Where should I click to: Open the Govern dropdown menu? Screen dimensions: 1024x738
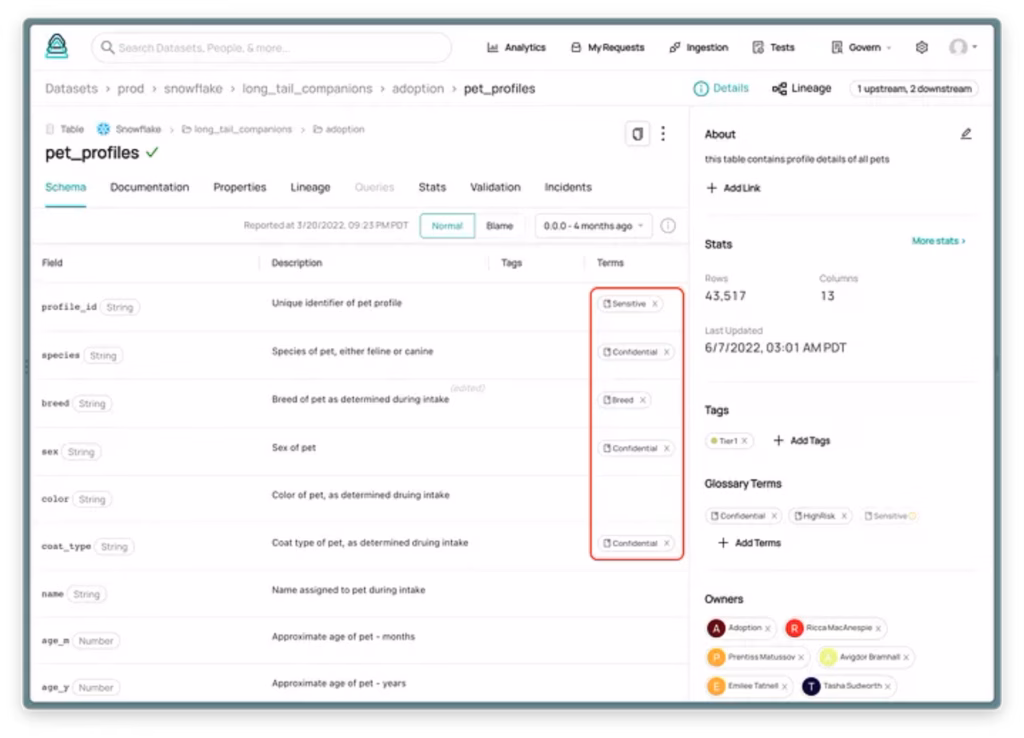[861, 47]
